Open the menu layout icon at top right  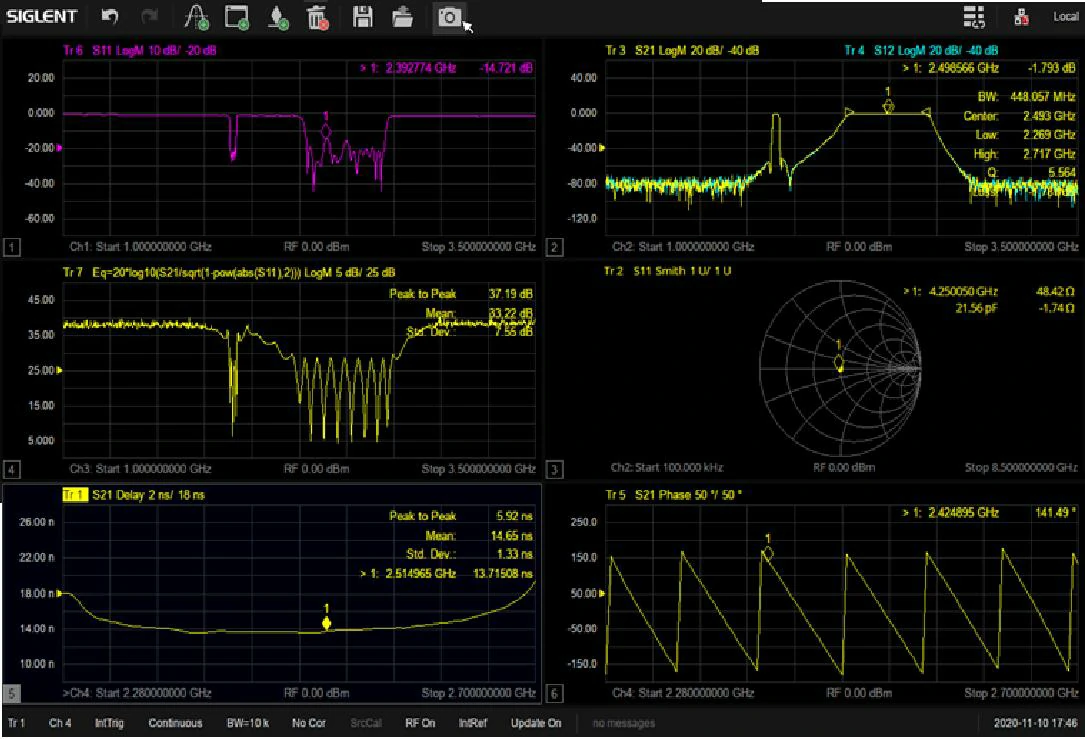tap(974, 17)
